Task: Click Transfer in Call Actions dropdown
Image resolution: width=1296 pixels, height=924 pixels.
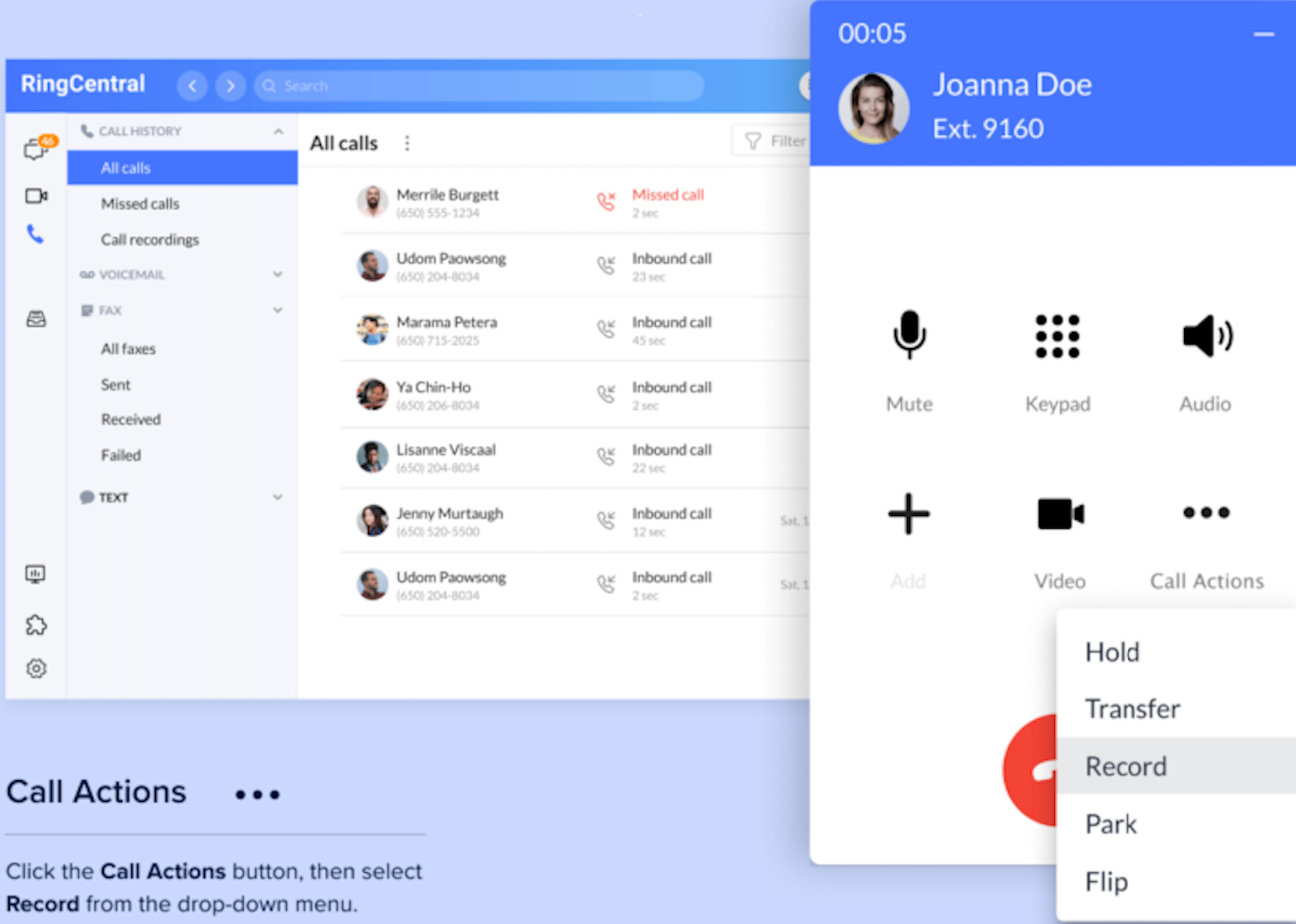Action: tap(1134, 709)
